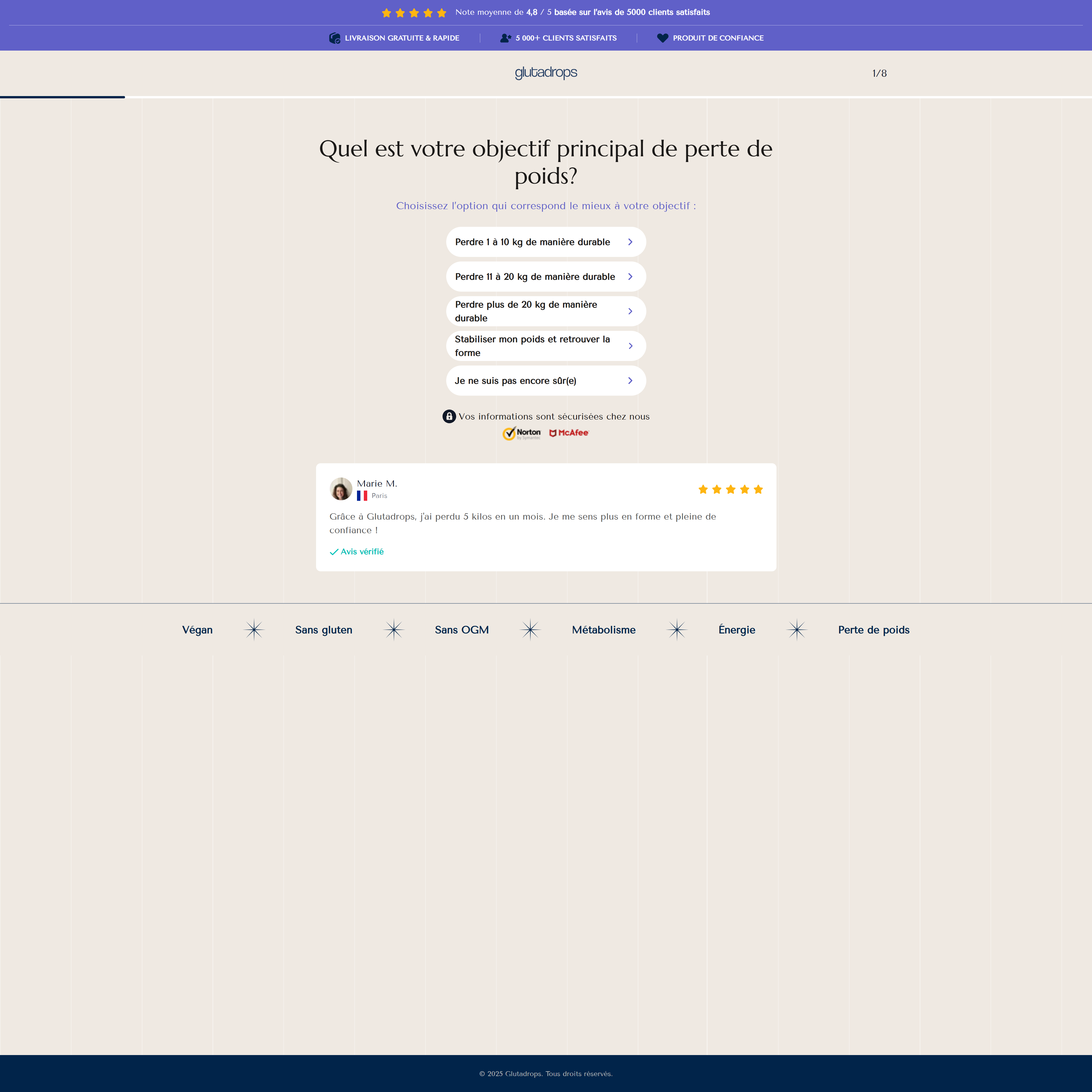Viewport: 1092px width, 1092px height.
Task: Click the heart icon for trusted product
Action: tap(663, 38)
